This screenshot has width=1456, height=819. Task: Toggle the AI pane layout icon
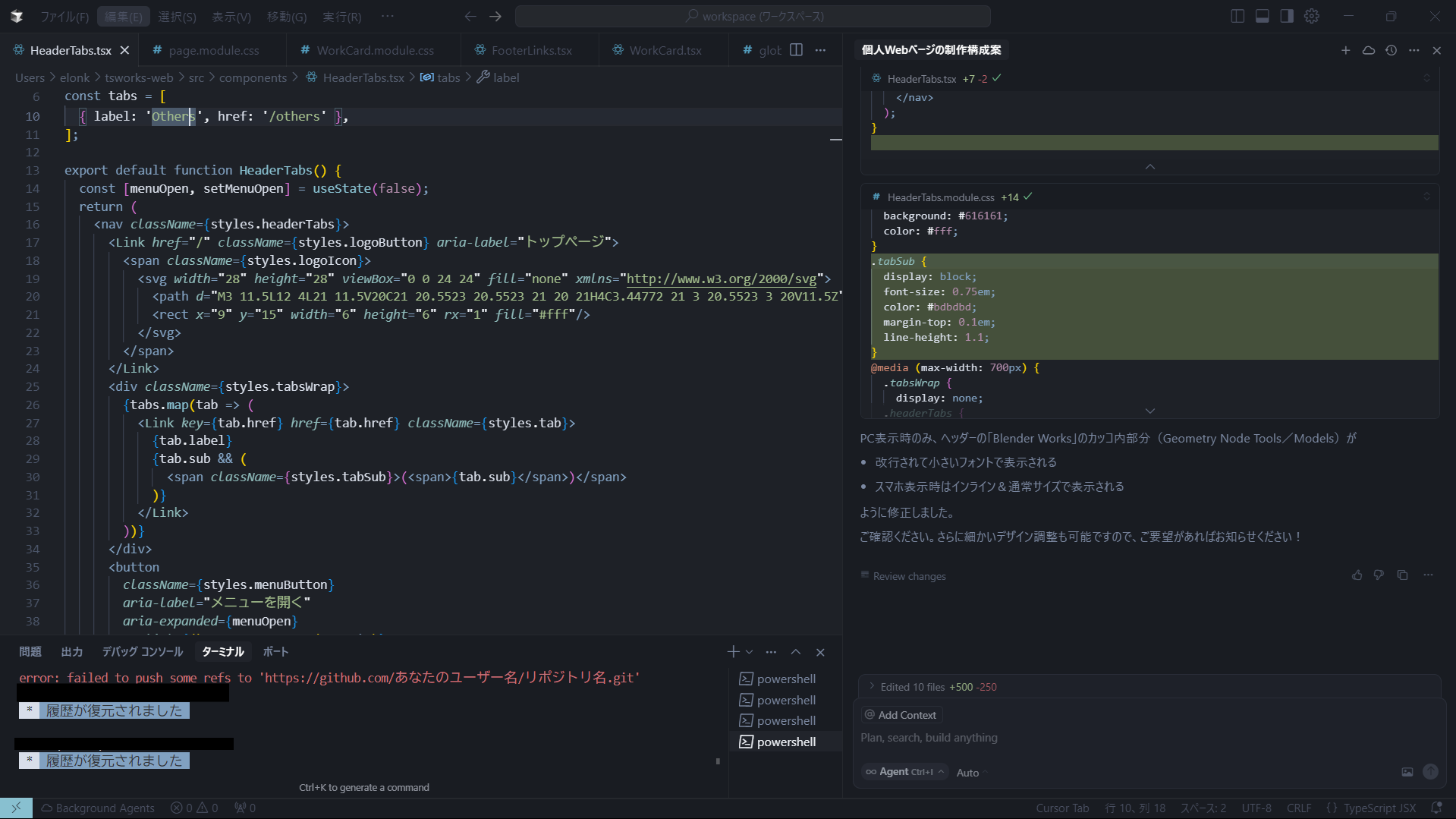[1287, 16]
